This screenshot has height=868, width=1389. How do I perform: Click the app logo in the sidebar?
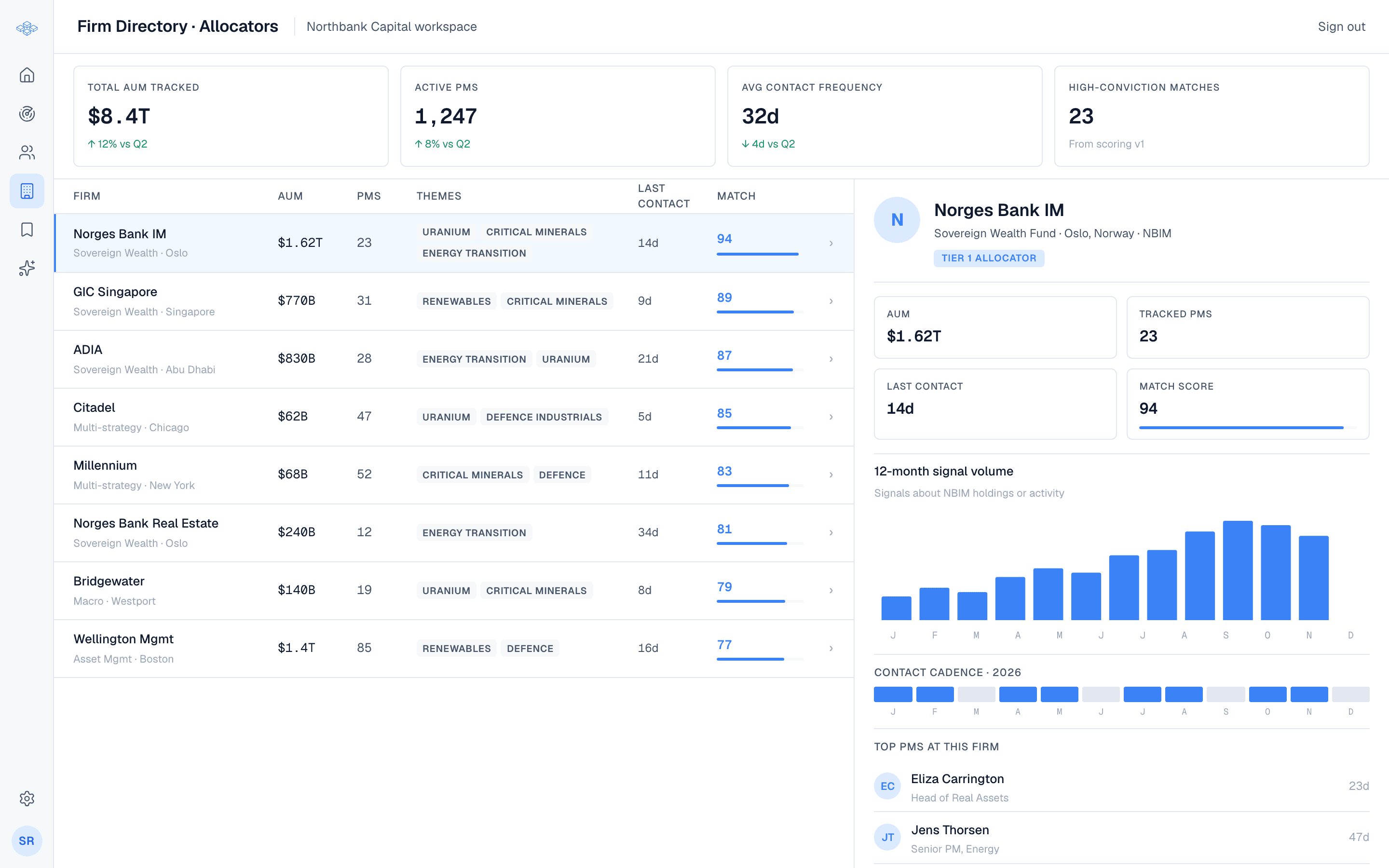point(27,27)
